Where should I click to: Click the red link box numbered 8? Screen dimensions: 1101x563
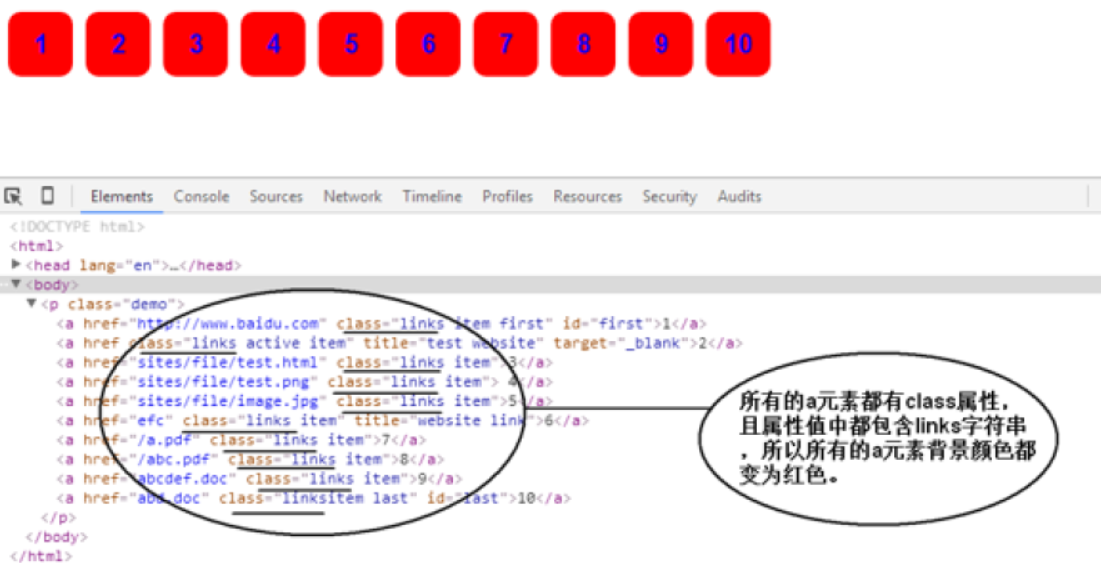click(583, 44)
